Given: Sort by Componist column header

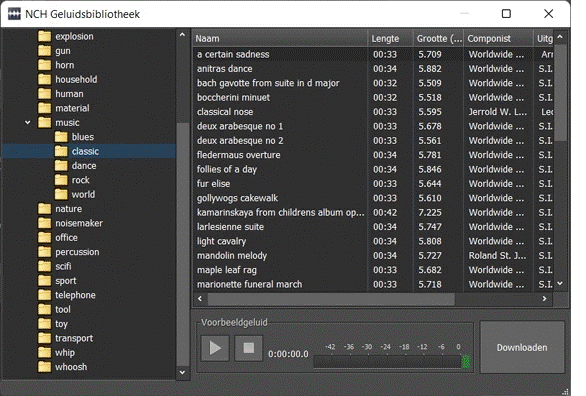Looking at the screenshot, I should tap(499, 38).
